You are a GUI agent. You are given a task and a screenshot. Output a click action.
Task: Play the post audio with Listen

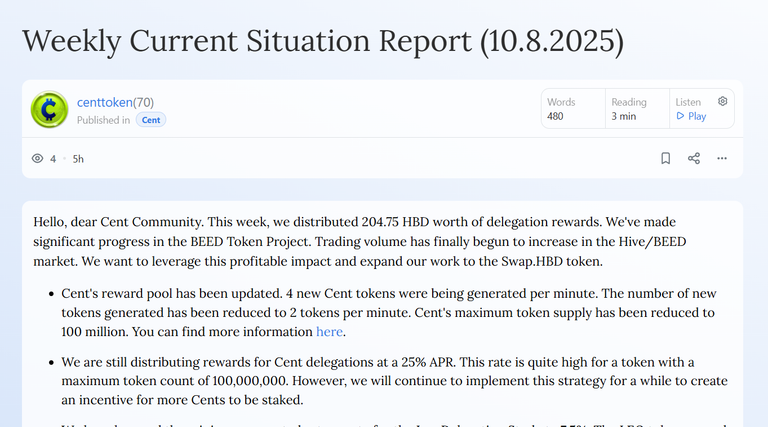click(691, 116)
